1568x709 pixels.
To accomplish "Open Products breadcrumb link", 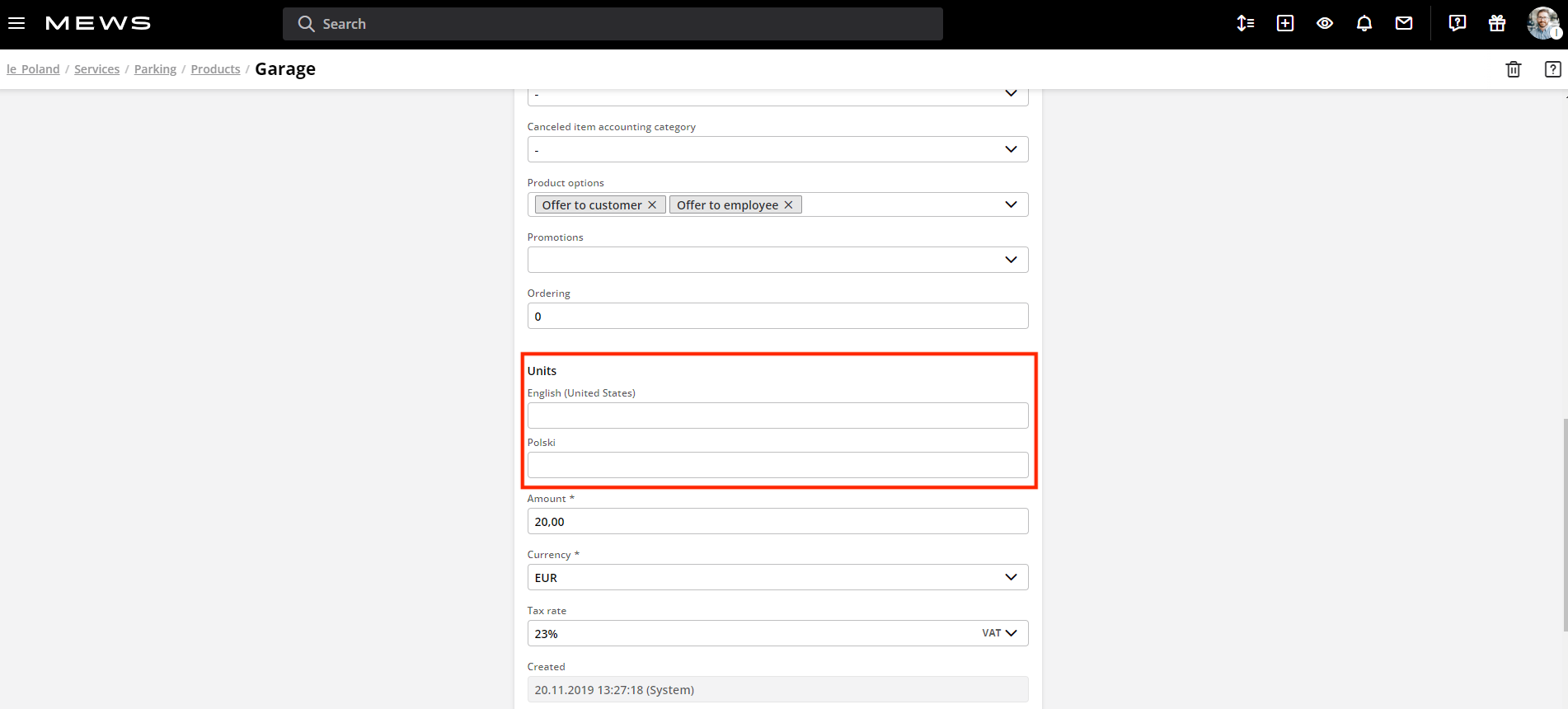I will 215,69.
